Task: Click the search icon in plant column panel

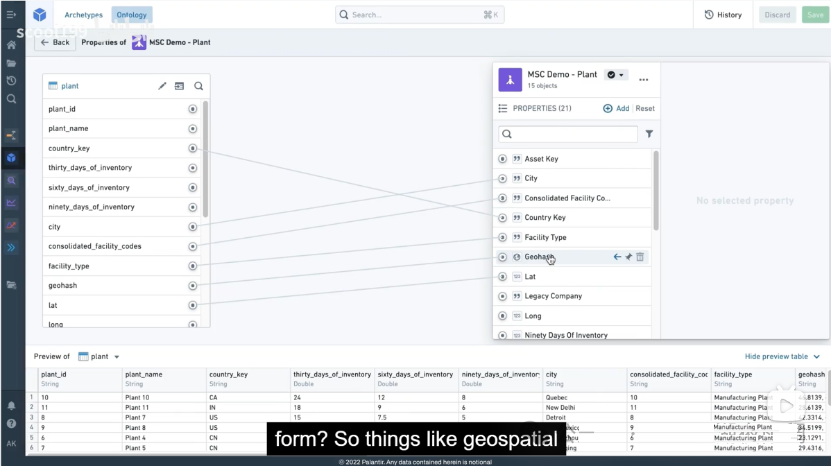Action: (198, 86)
